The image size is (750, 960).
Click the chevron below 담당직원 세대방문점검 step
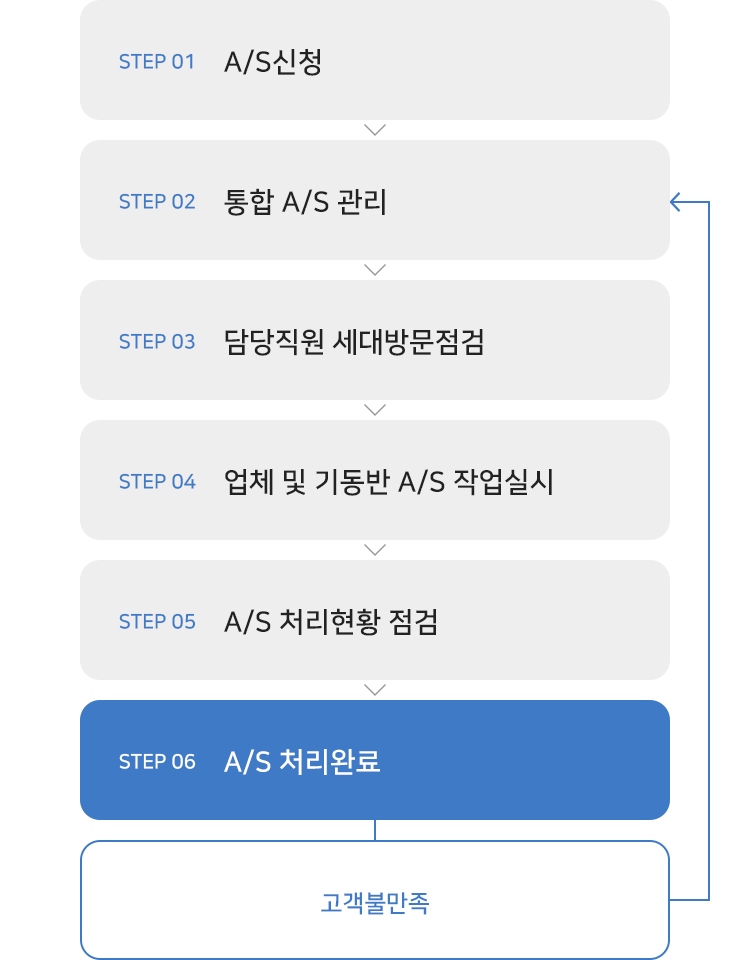375,410
